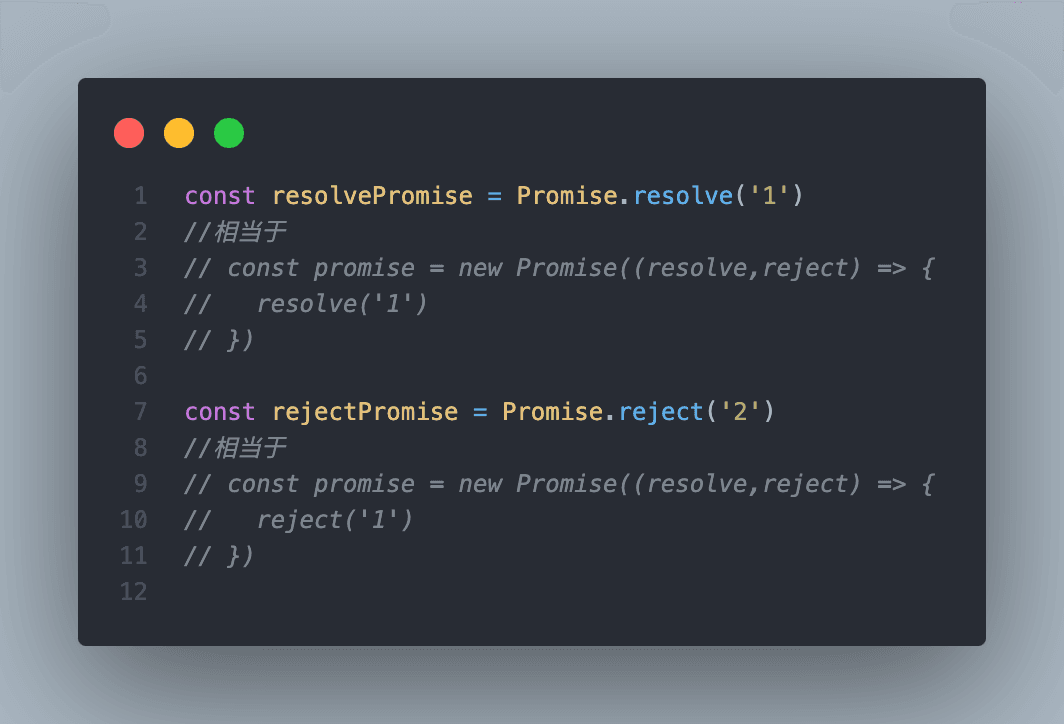Click the commented resolve('1') on line 4

[x=342, y=304]
